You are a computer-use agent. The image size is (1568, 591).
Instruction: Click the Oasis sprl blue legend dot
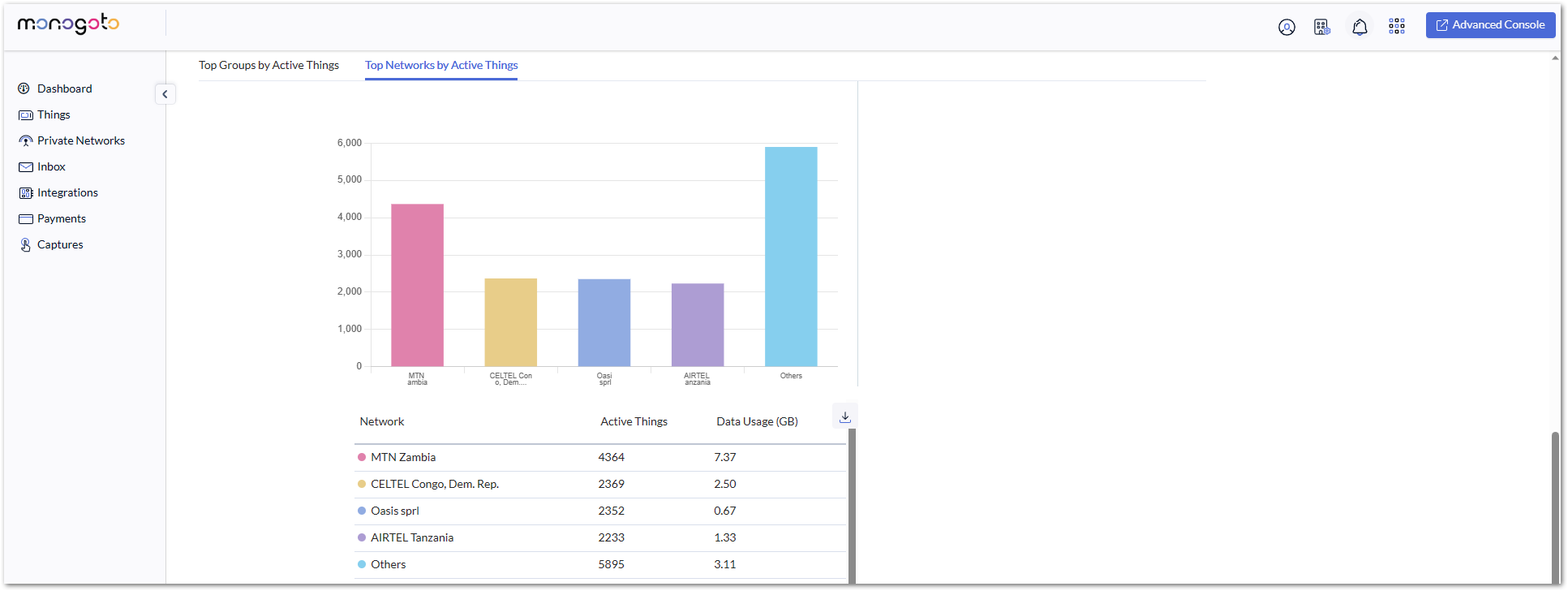[x=362, y=511]
